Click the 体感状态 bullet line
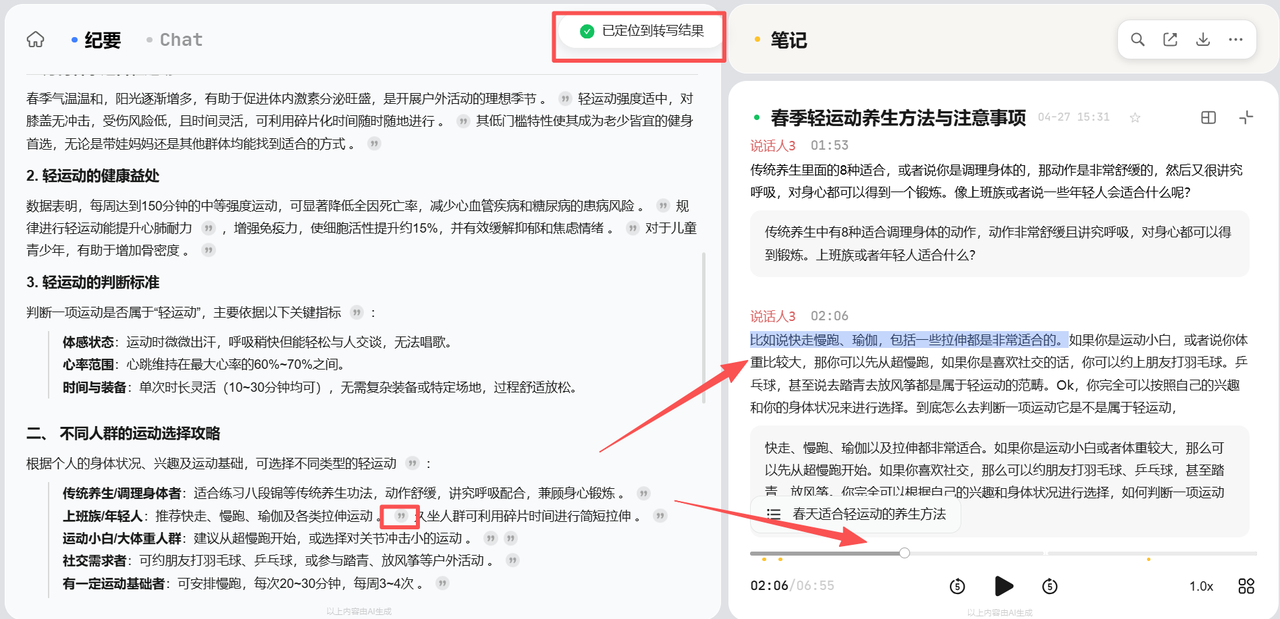This screenshot has width=1280, height=619. pyautogui.click(x=258, y=342)
